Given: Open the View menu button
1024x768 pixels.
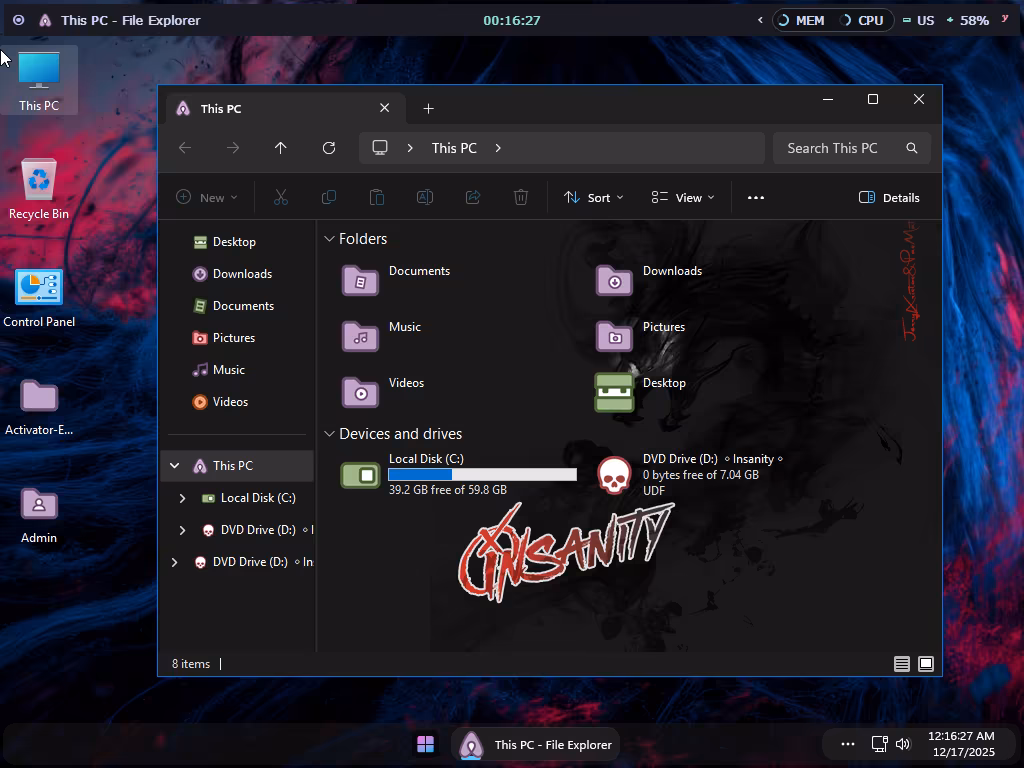Looking at the screenshot, I should [x=683, y=198].
